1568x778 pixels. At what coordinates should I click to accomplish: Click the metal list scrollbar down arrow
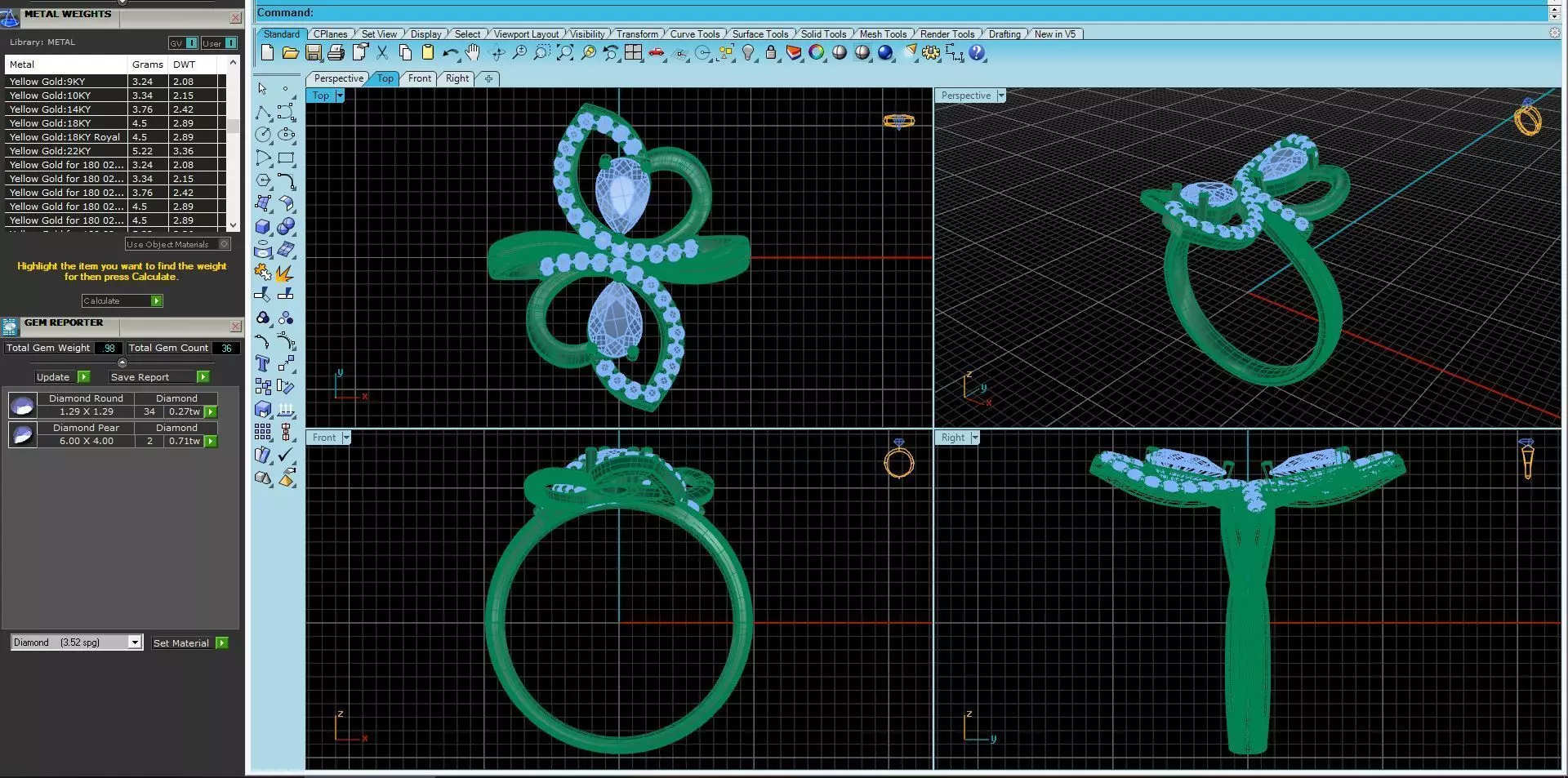[x=234, y=225]
